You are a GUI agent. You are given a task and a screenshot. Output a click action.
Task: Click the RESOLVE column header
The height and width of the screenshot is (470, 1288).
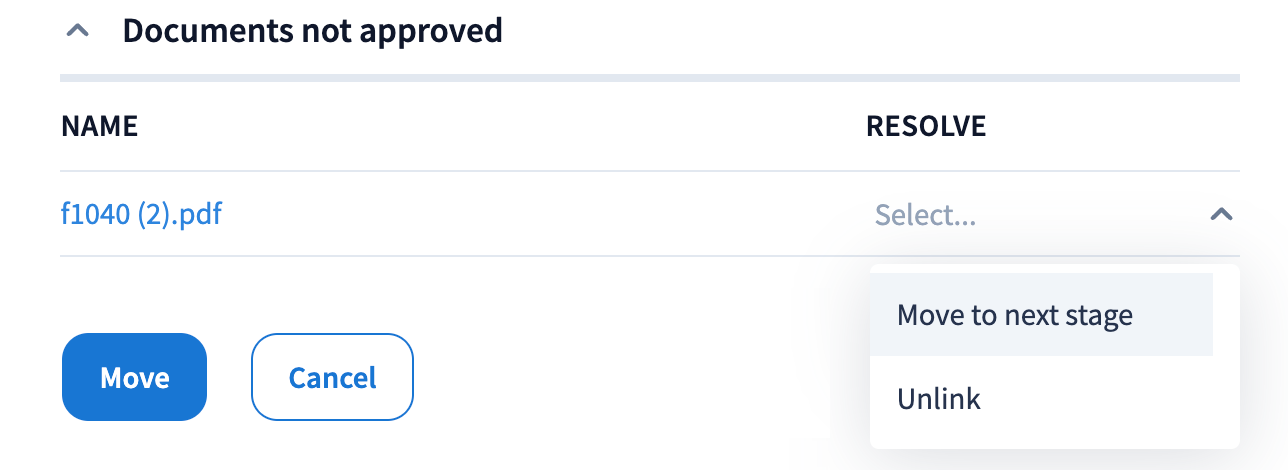tap(926, 126)
